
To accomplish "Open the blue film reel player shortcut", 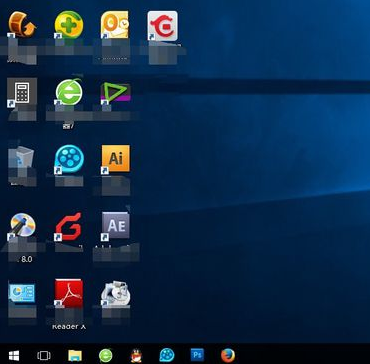I will 69,160.
